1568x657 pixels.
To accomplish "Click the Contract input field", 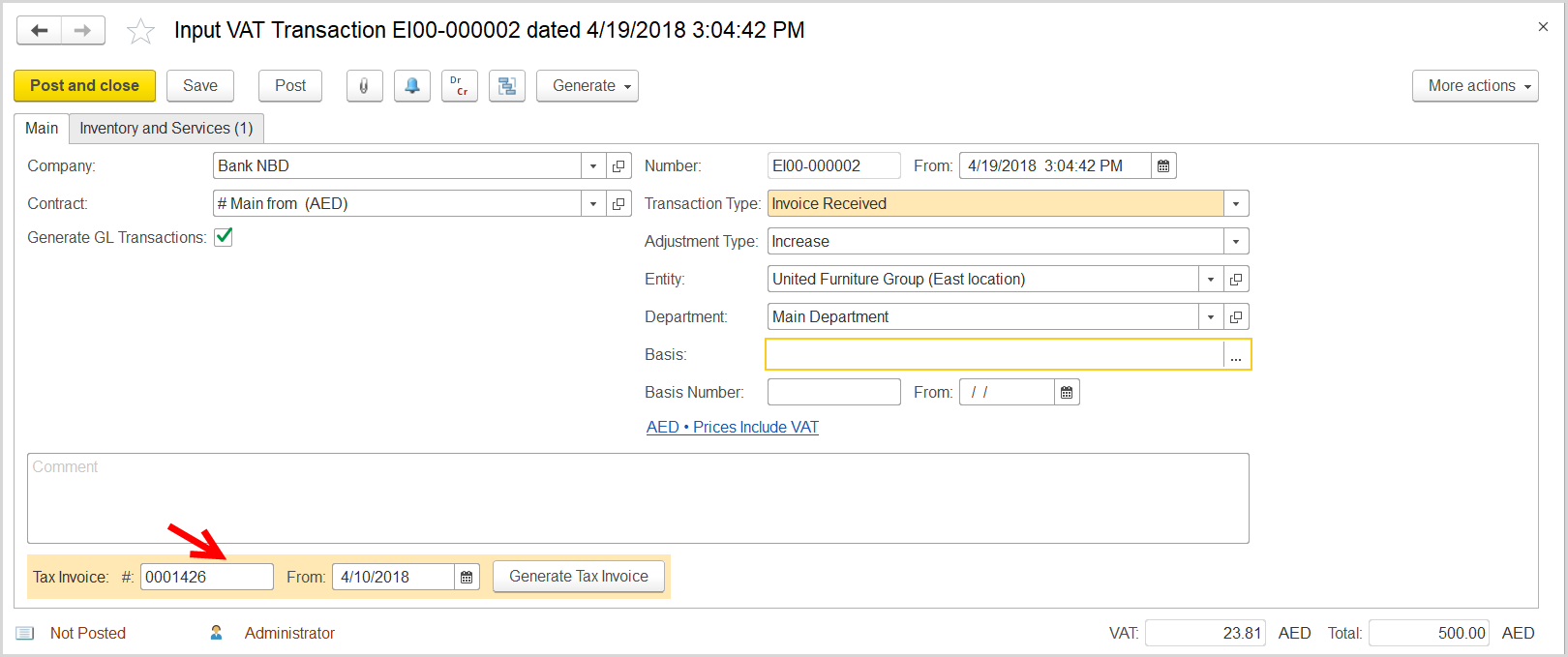I will (x=397, y=203).
